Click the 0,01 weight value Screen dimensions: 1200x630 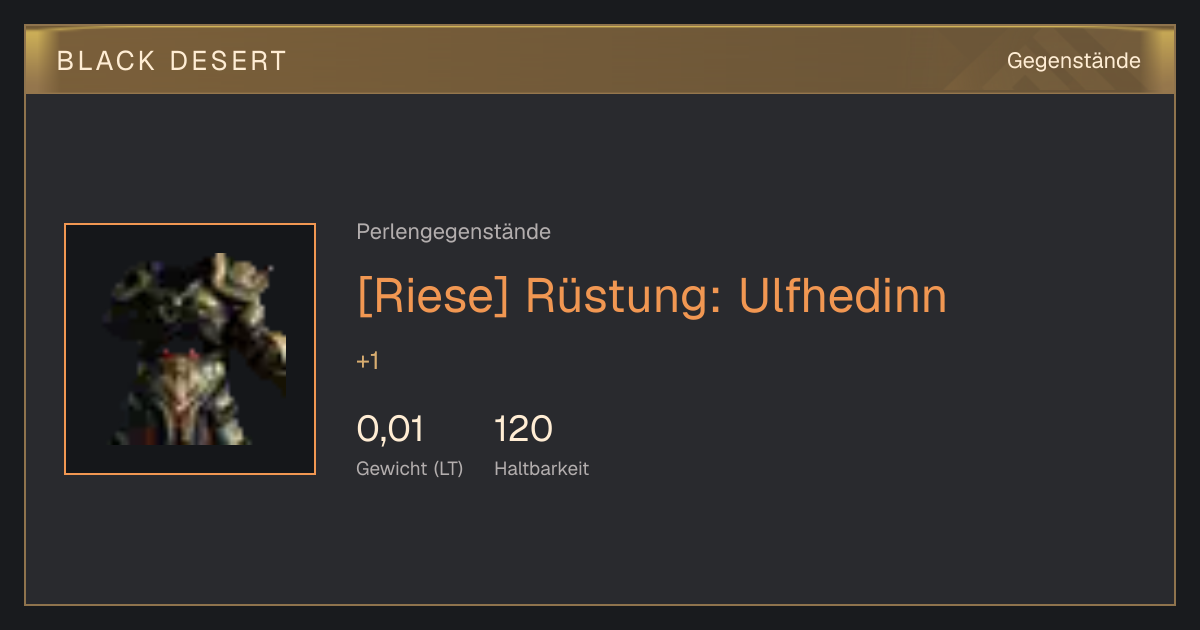coord(390,429)
